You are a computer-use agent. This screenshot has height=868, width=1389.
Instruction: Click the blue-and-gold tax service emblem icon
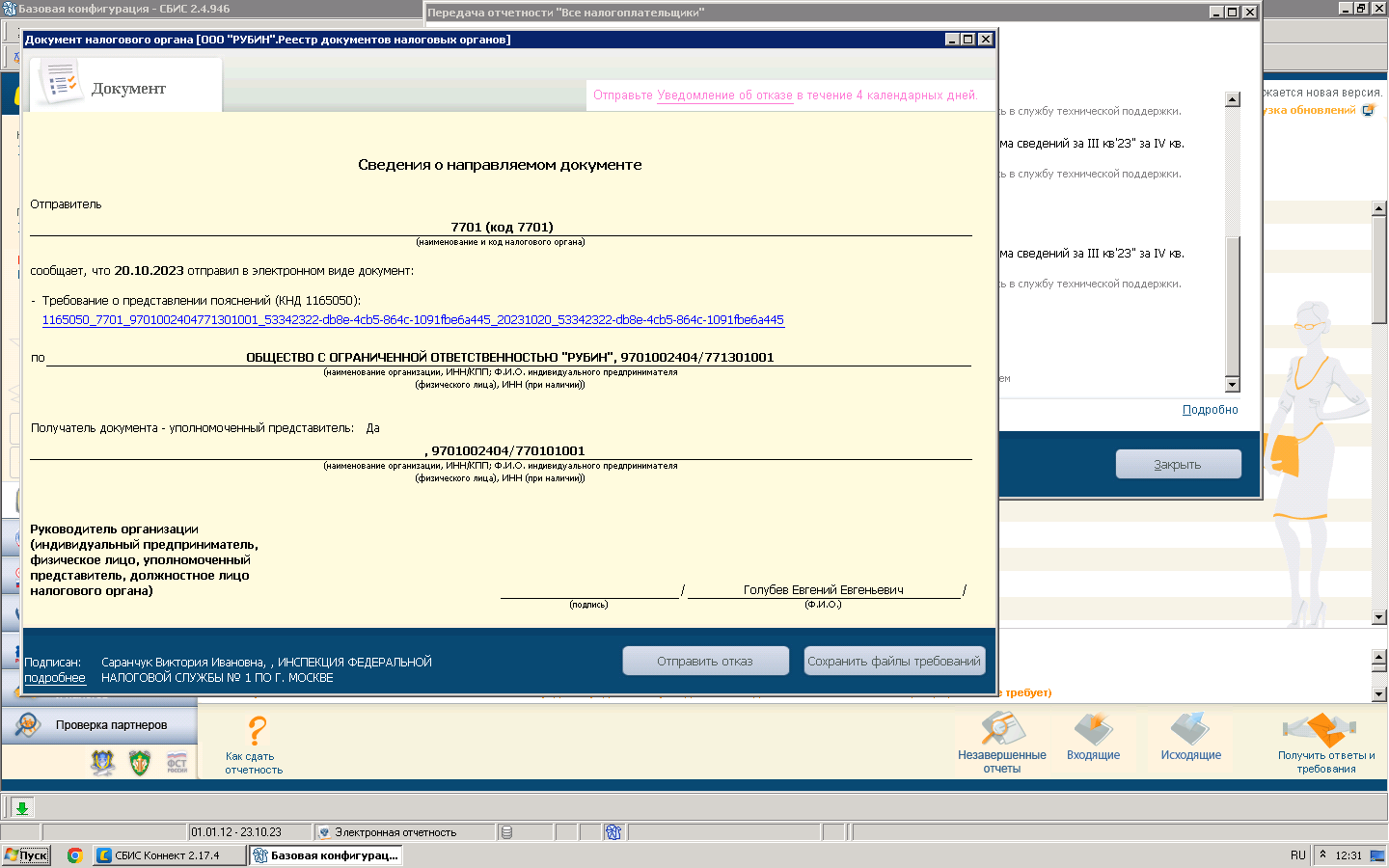point(103,764)
